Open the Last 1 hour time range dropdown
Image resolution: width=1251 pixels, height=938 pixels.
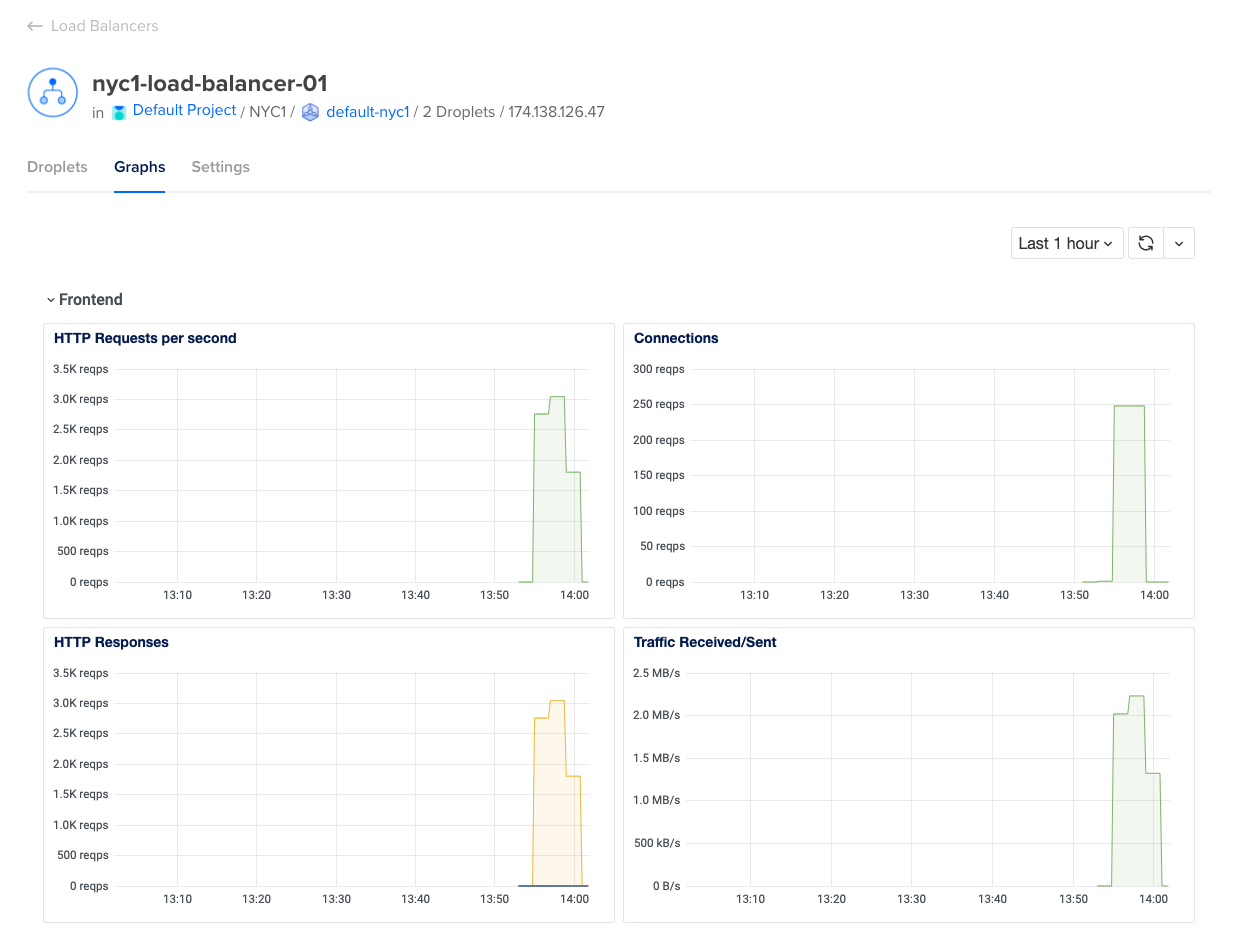coord(1067,243)
